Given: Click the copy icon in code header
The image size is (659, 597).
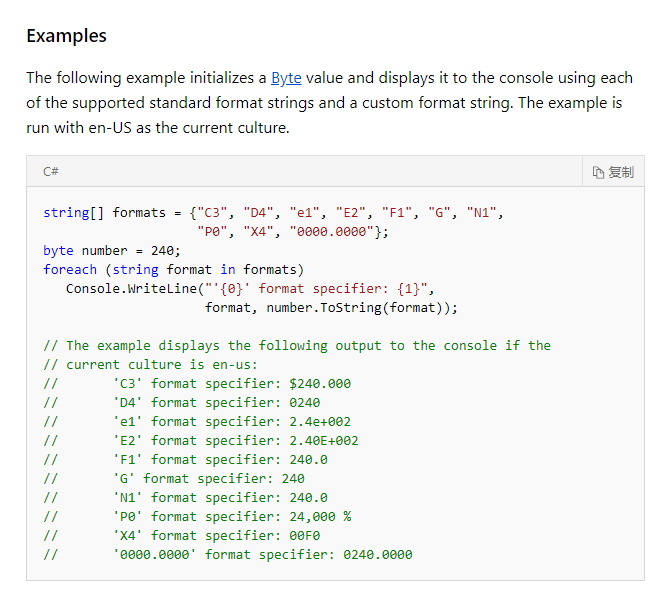Looking at the screenshot, I should [x=599, y=172].
